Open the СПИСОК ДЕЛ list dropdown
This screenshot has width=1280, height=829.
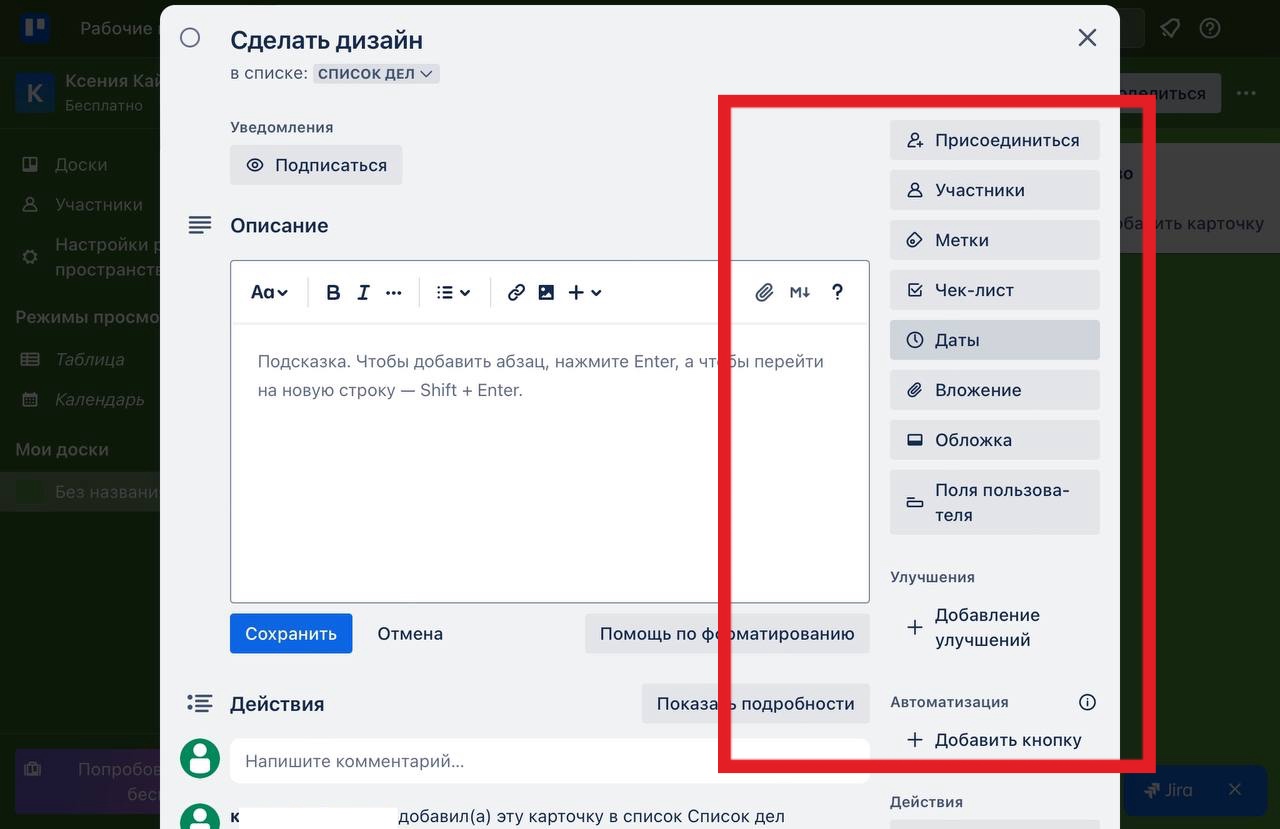[376, 73]
